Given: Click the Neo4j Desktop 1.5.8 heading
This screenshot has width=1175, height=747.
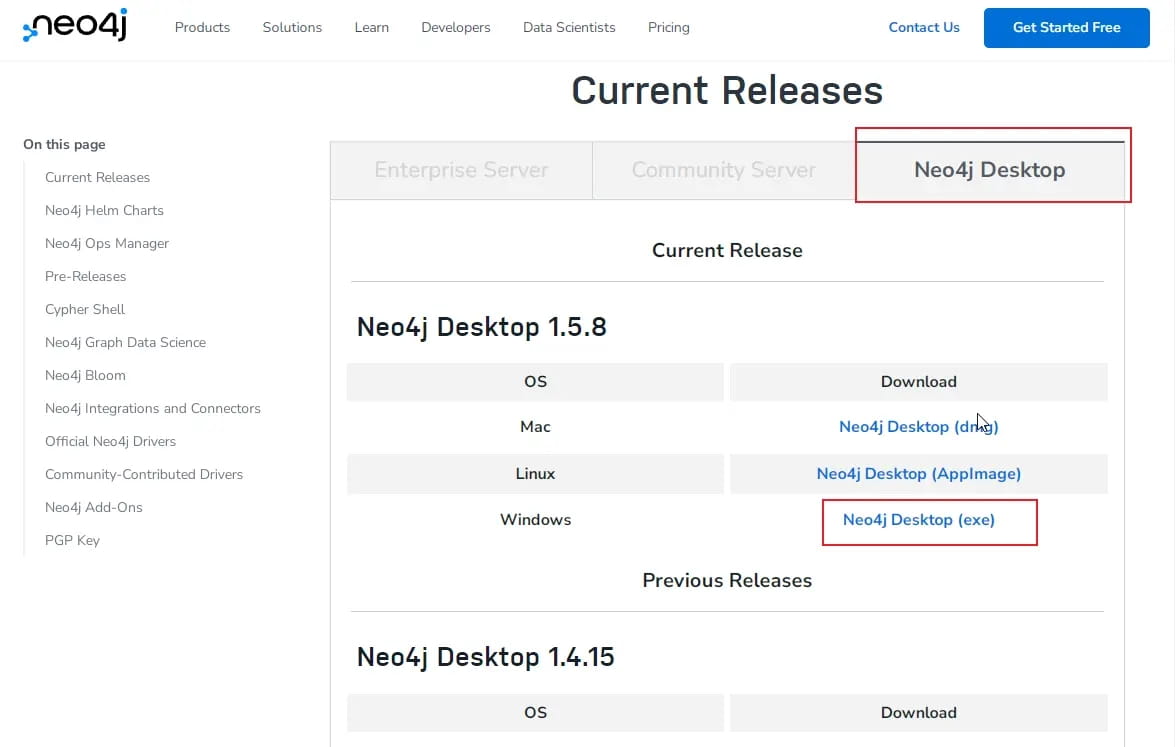Looking at the screenshot, I should (x=481, y=327).
